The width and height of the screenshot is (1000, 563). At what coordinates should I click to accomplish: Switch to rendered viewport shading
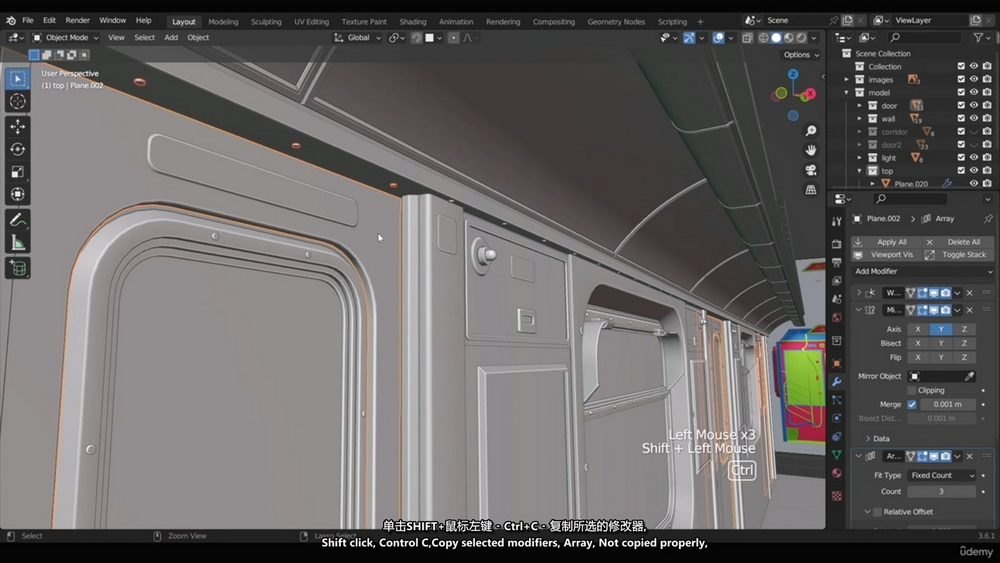[x=802, y=38]
